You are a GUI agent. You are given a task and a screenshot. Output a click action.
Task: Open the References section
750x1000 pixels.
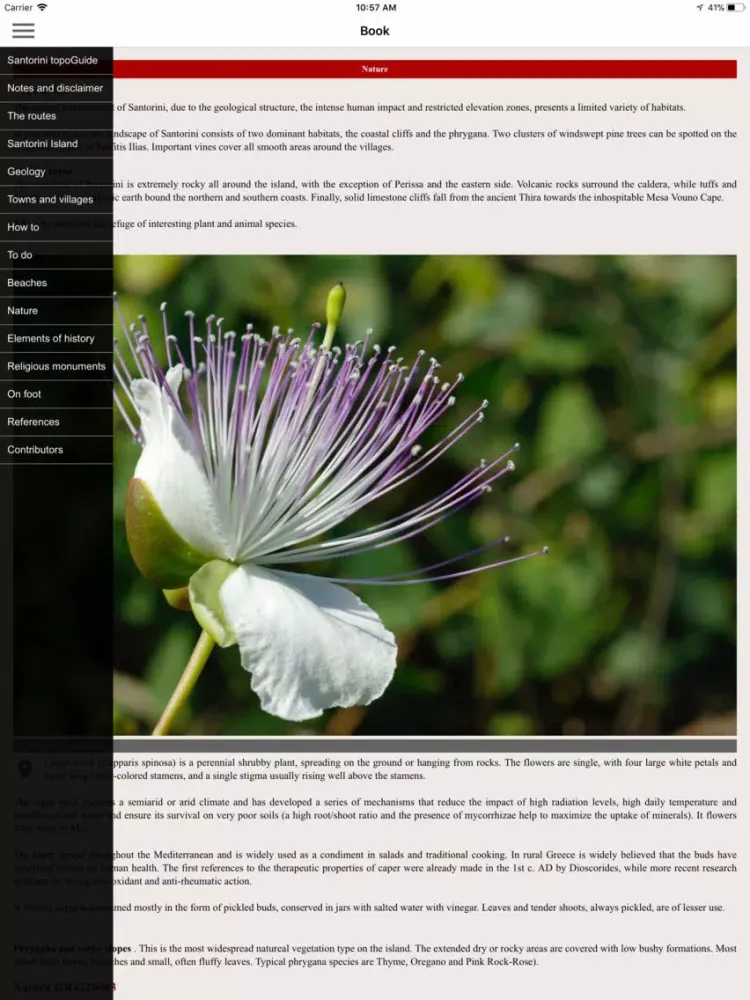[56, 422]
